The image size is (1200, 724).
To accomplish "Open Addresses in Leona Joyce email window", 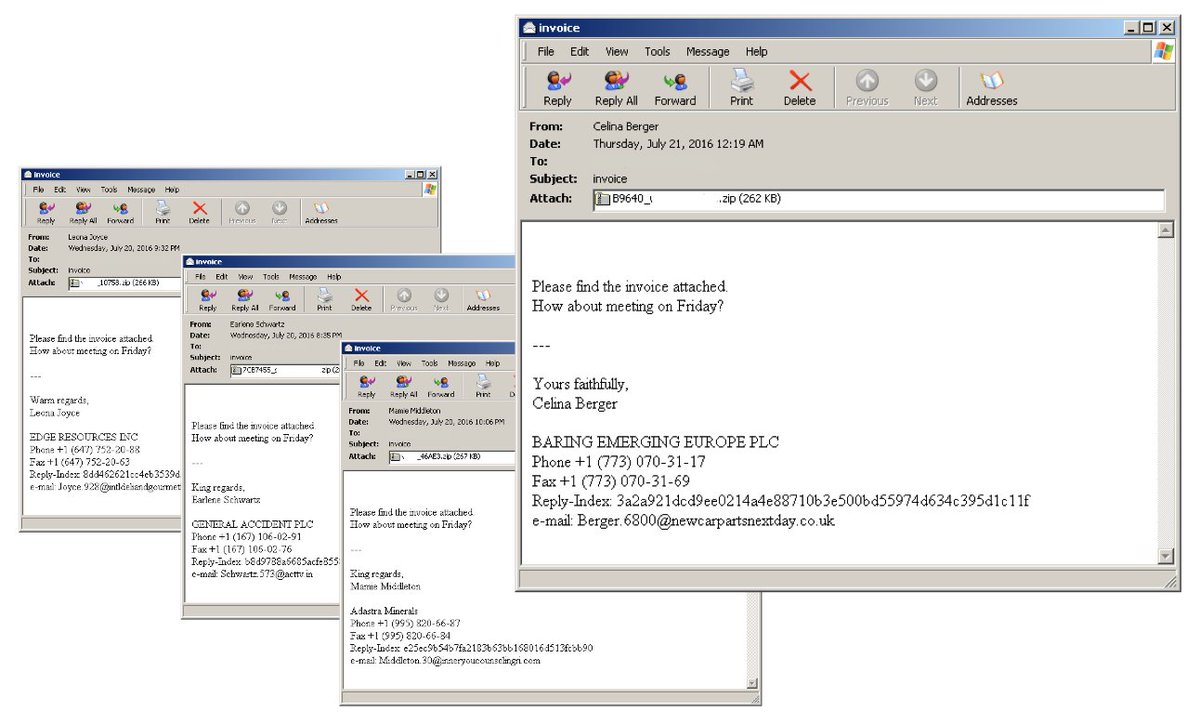I will pos(321,212).
